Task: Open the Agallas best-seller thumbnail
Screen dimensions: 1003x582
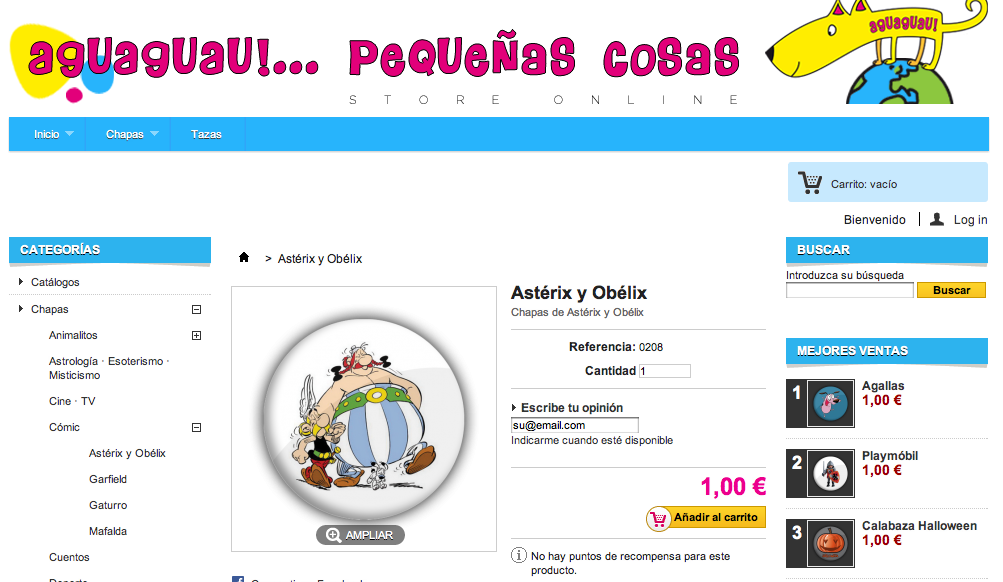Action: tap(830, 404)
